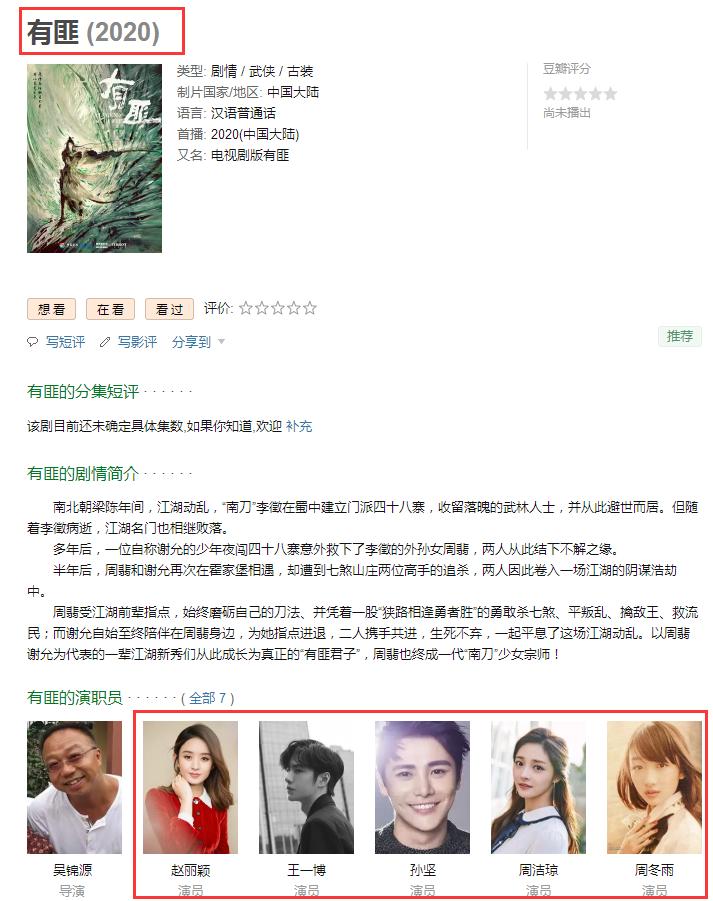This screenshot has width=713, height=901.
Task: Rate with the third star in 评价
Action: coord(278,309)
